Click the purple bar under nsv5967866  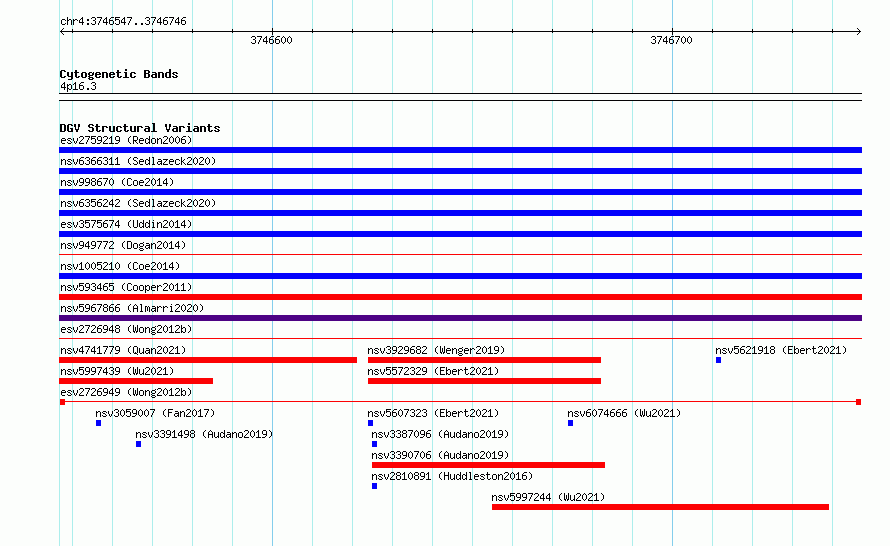point(460,318)
